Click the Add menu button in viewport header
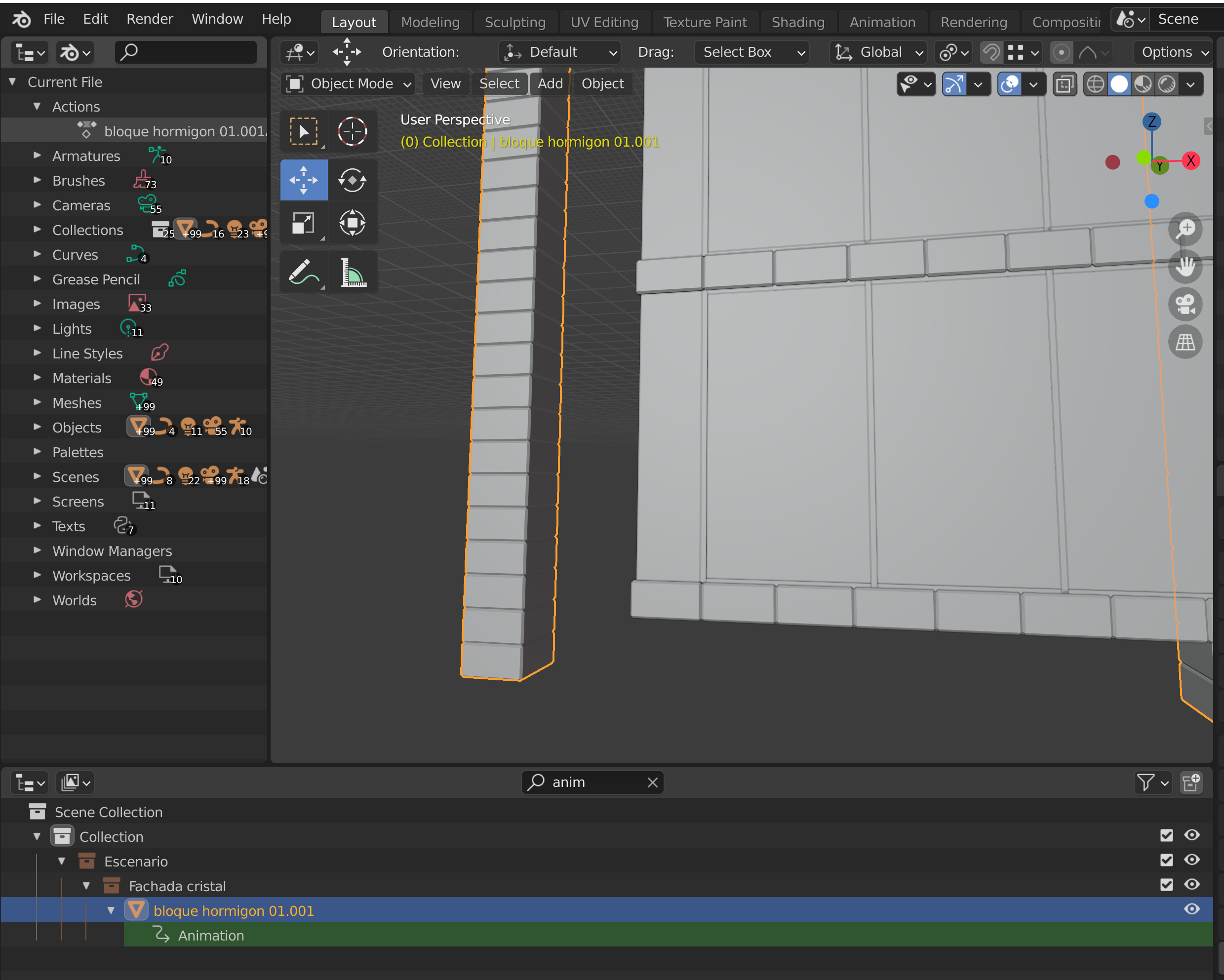 (550, 84)
